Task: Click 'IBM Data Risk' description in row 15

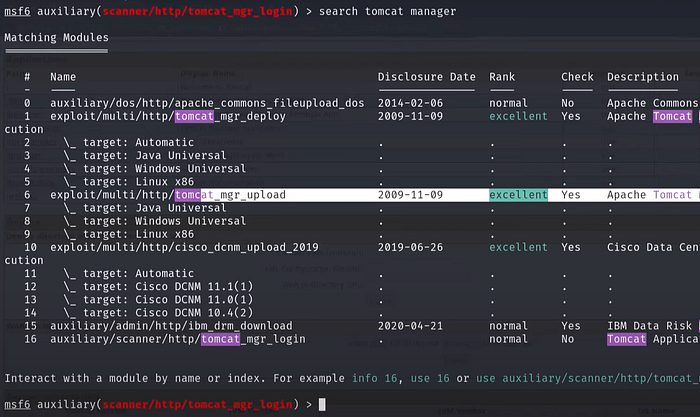Action: click(650, 326)
